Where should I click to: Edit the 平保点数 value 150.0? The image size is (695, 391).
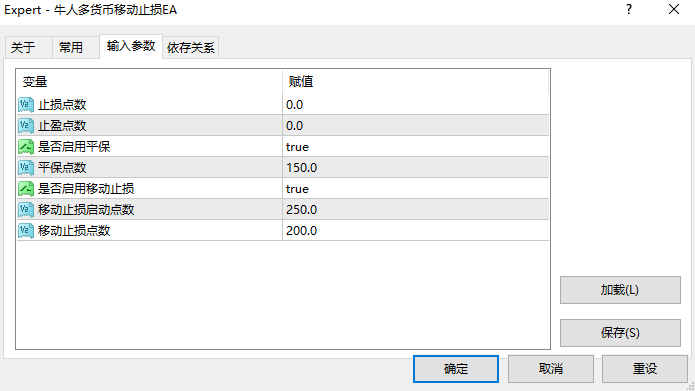[x=415, y=168]
